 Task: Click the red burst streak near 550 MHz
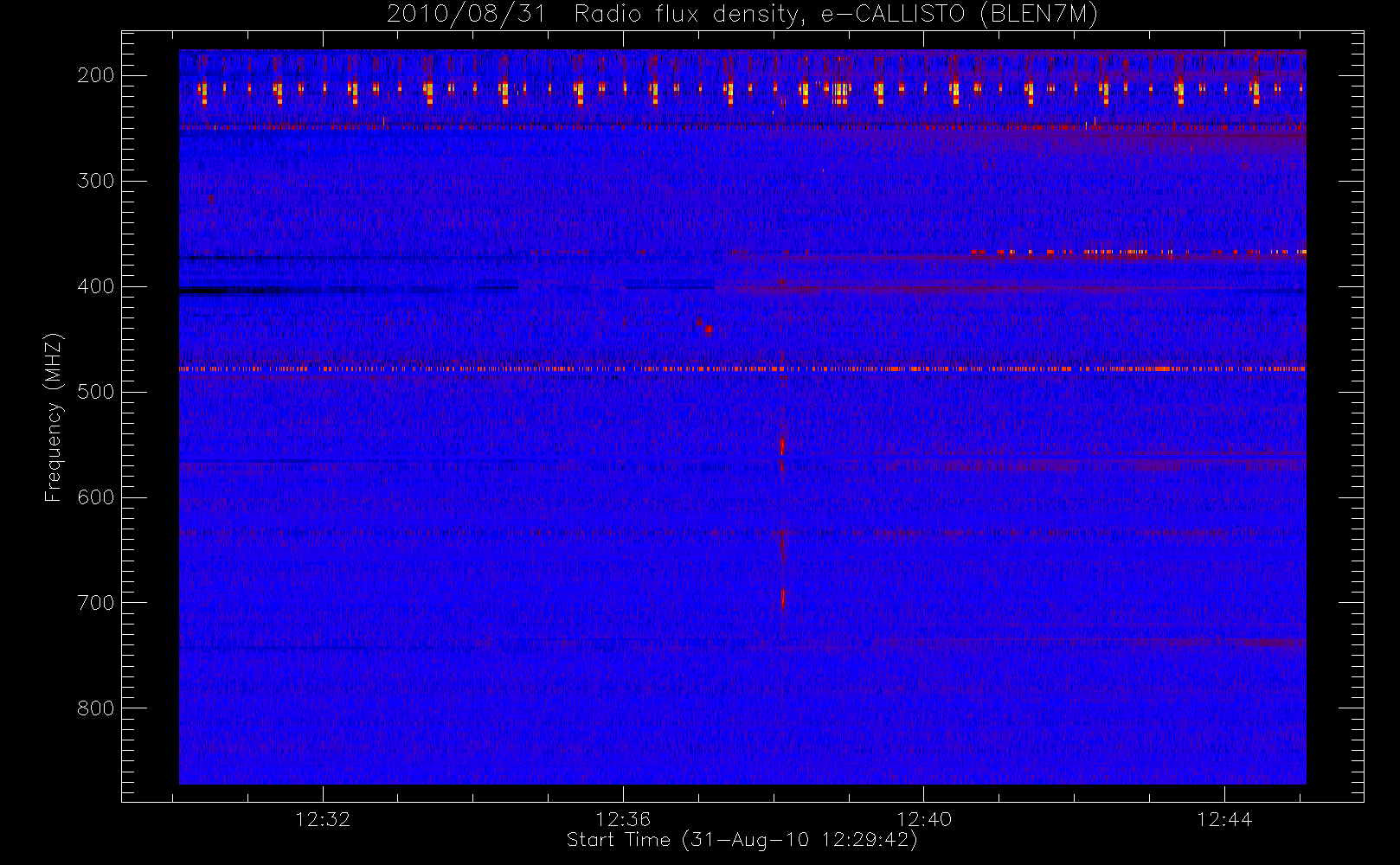[x=781, y=445]
